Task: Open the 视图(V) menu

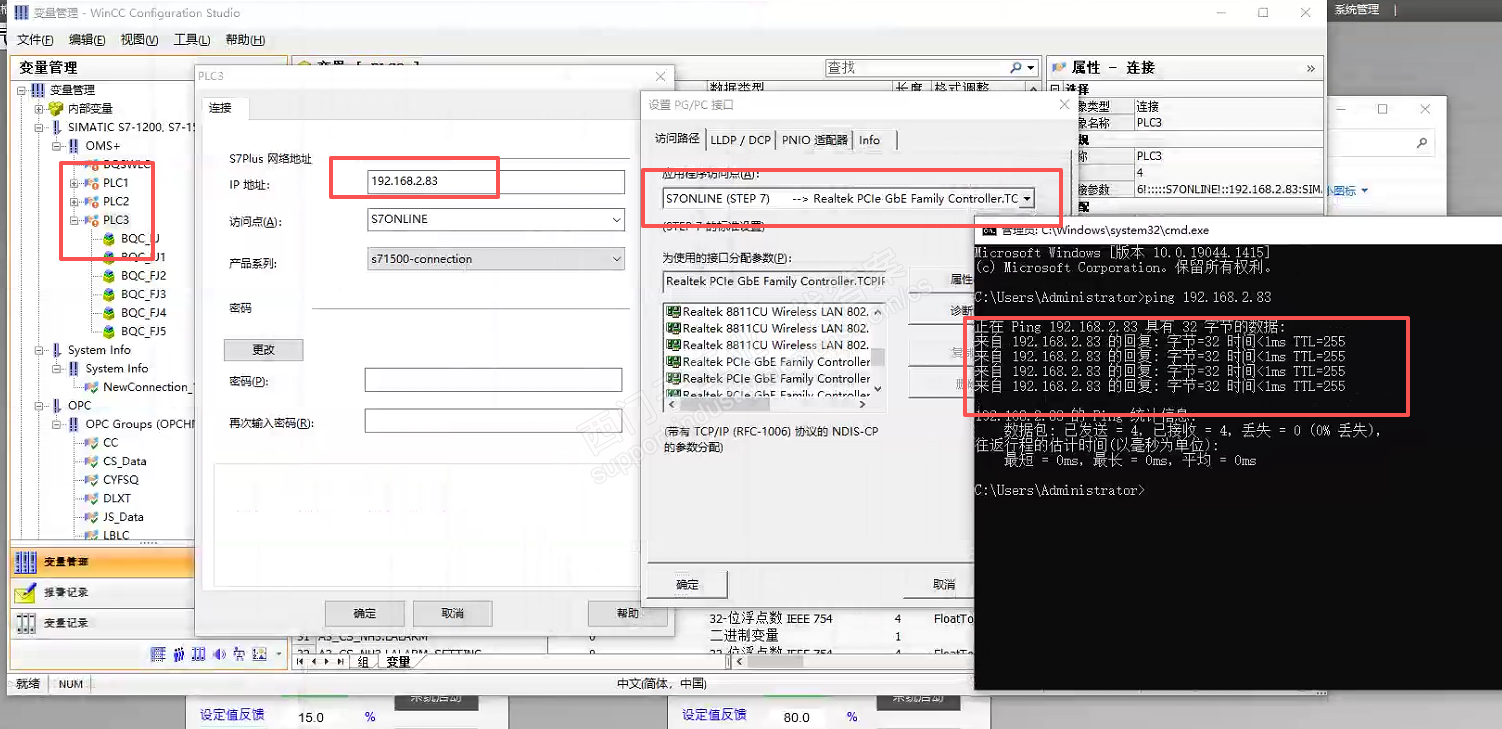Action: click(139, 40)
